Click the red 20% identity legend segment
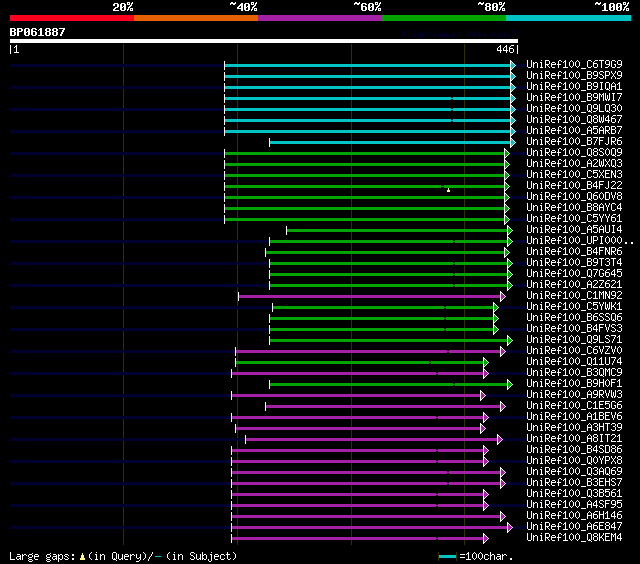The image size is (640, 564). (x=72, y=18)
